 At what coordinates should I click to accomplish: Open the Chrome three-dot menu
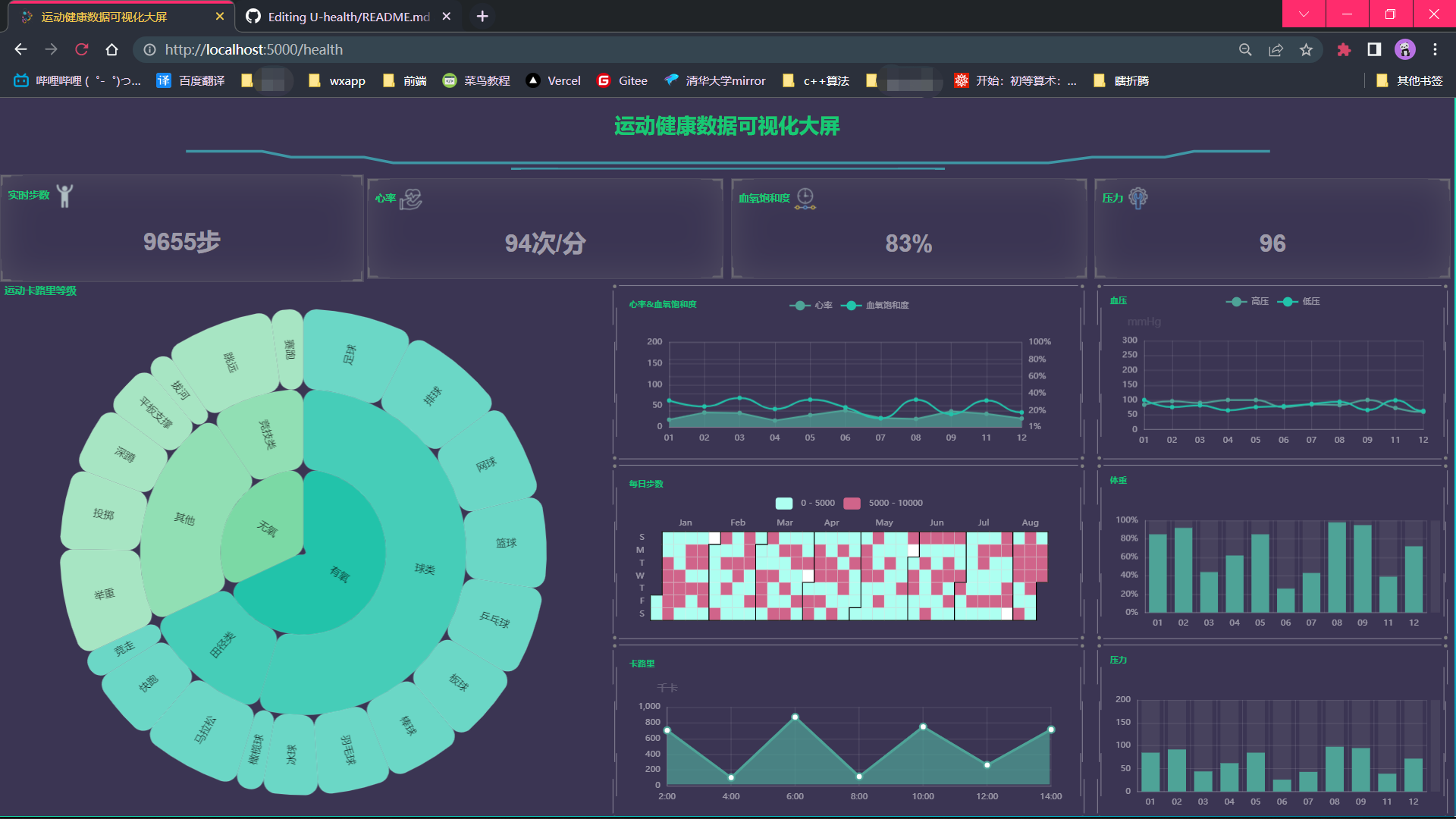coord(1435,49)
